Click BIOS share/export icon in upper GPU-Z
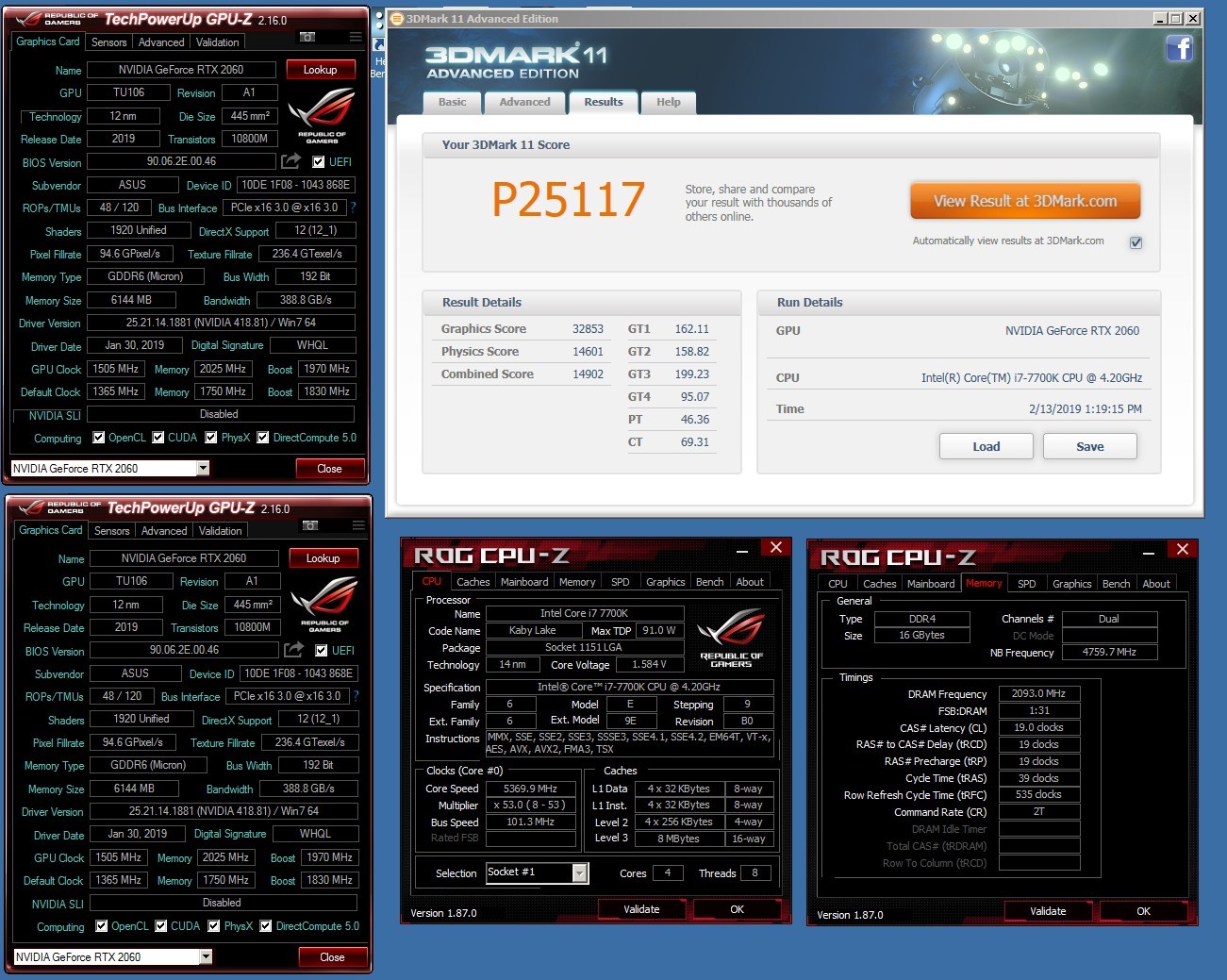 click(291, 161)
